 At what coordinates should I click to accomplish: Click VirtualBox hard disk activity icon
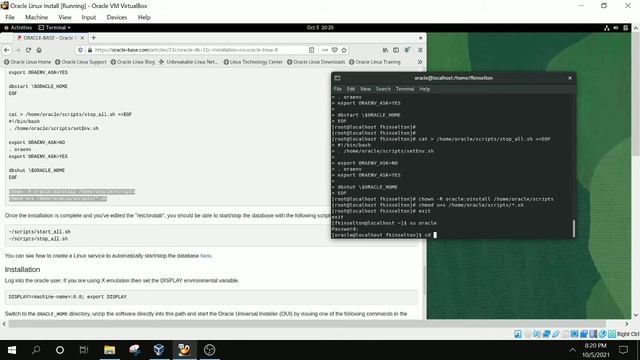pos(518,334)
